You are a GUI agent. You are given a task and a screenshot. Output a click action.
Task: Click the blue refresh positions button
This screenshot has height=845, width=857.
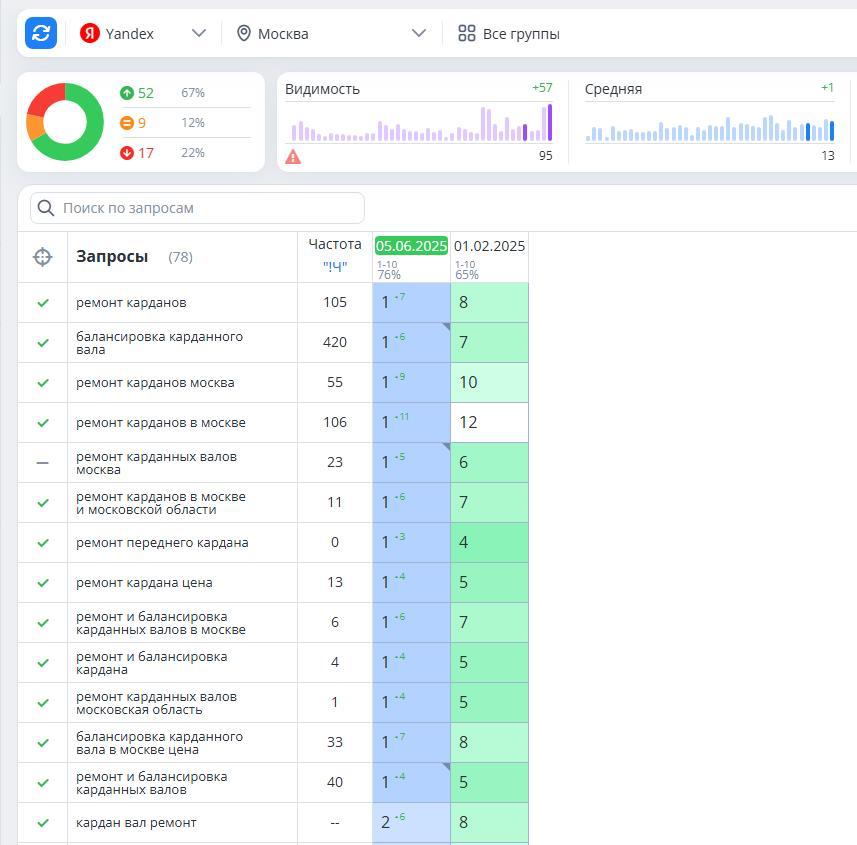click(x=41, y=33)
